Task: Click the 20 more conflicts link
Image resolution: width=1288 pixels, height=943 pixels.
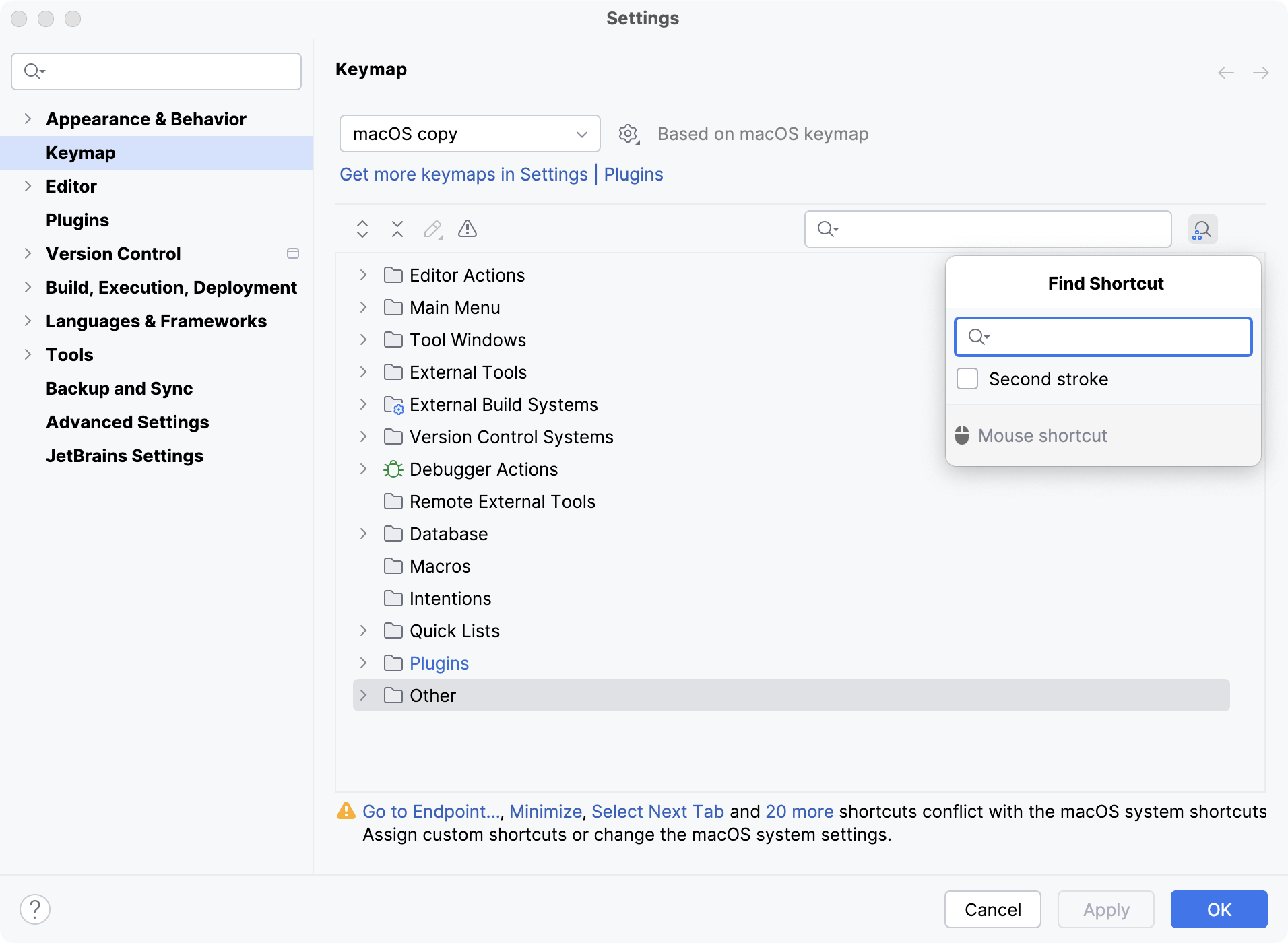Action: (x=799, y=811)
